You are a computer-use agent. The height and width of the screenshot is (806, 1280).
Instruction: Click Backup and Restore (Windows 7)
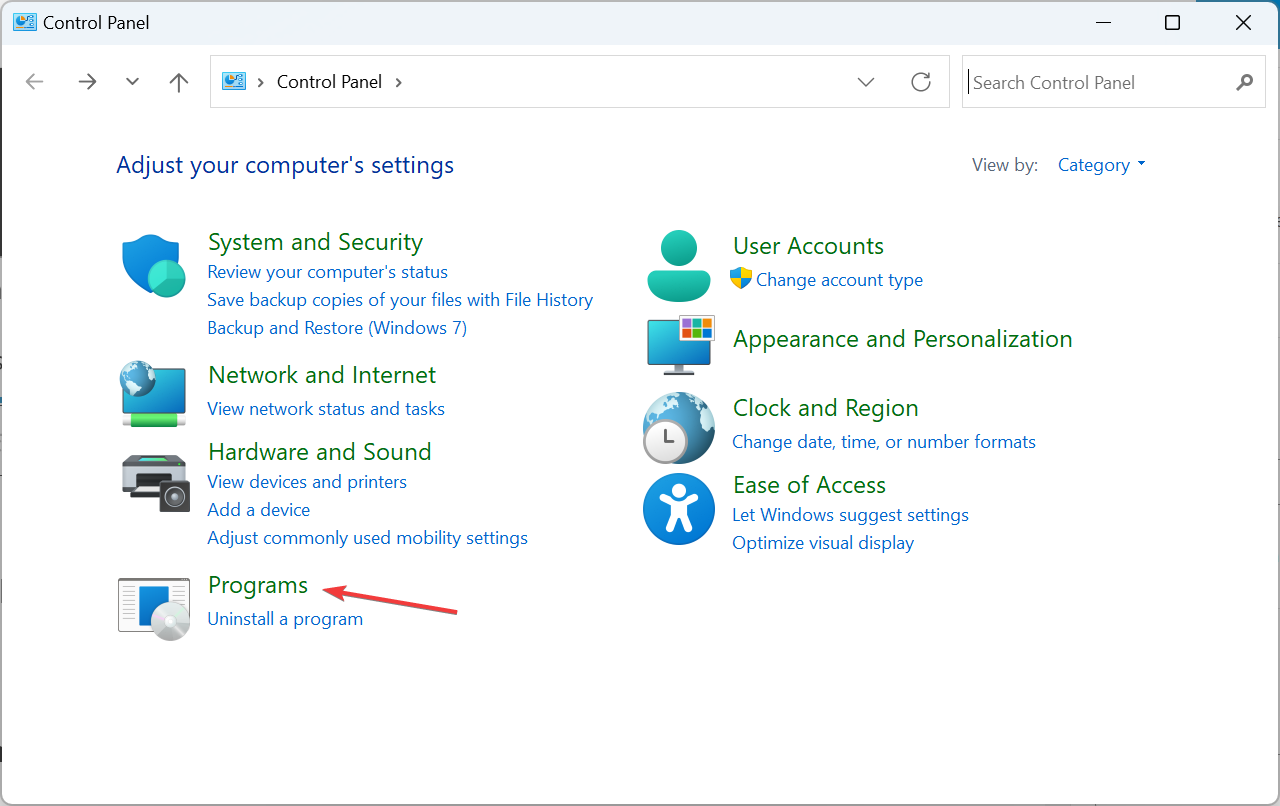pyautogui.click(x=336, y=327)
